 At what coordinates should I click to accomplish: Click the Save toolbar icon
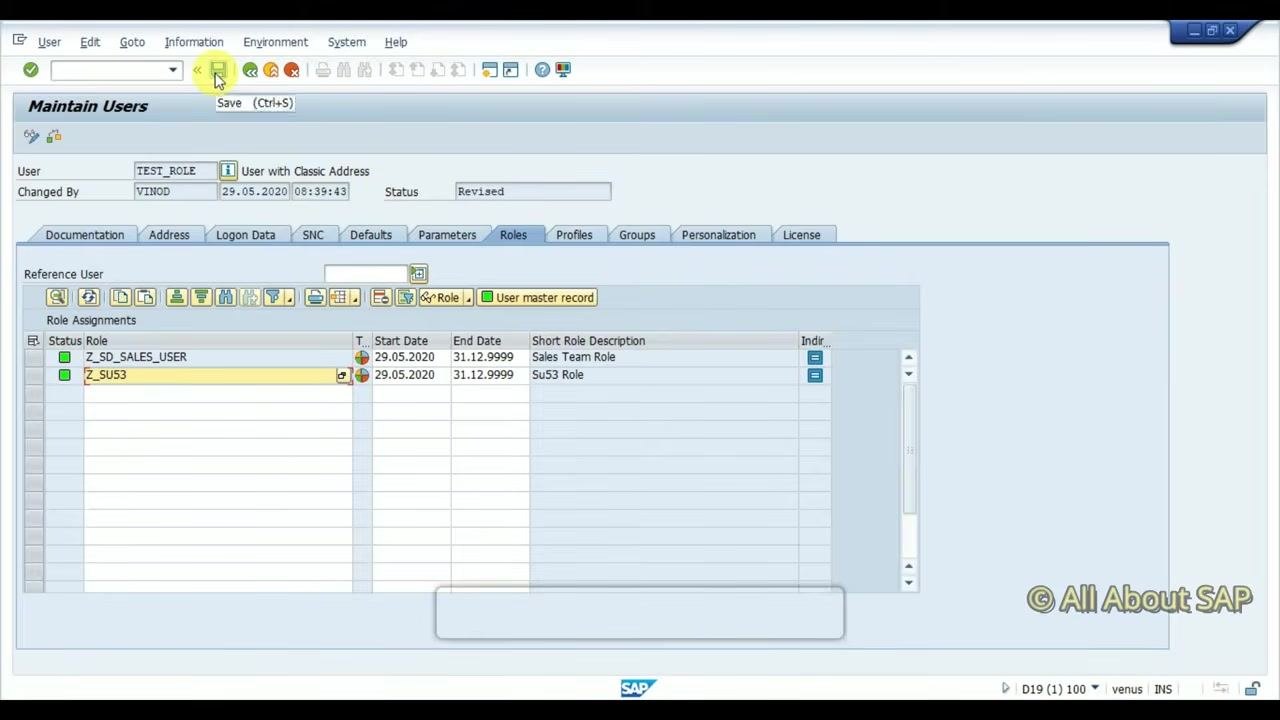pos(217,70)
